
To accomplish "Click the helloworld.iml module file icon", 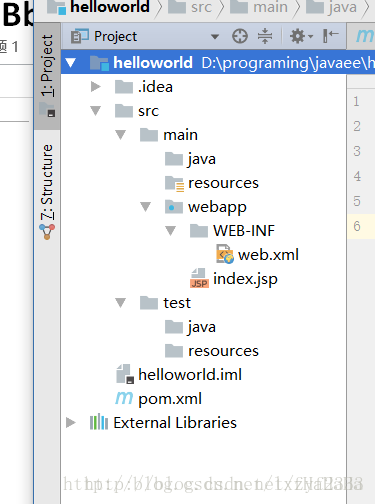I will (125, 374).
